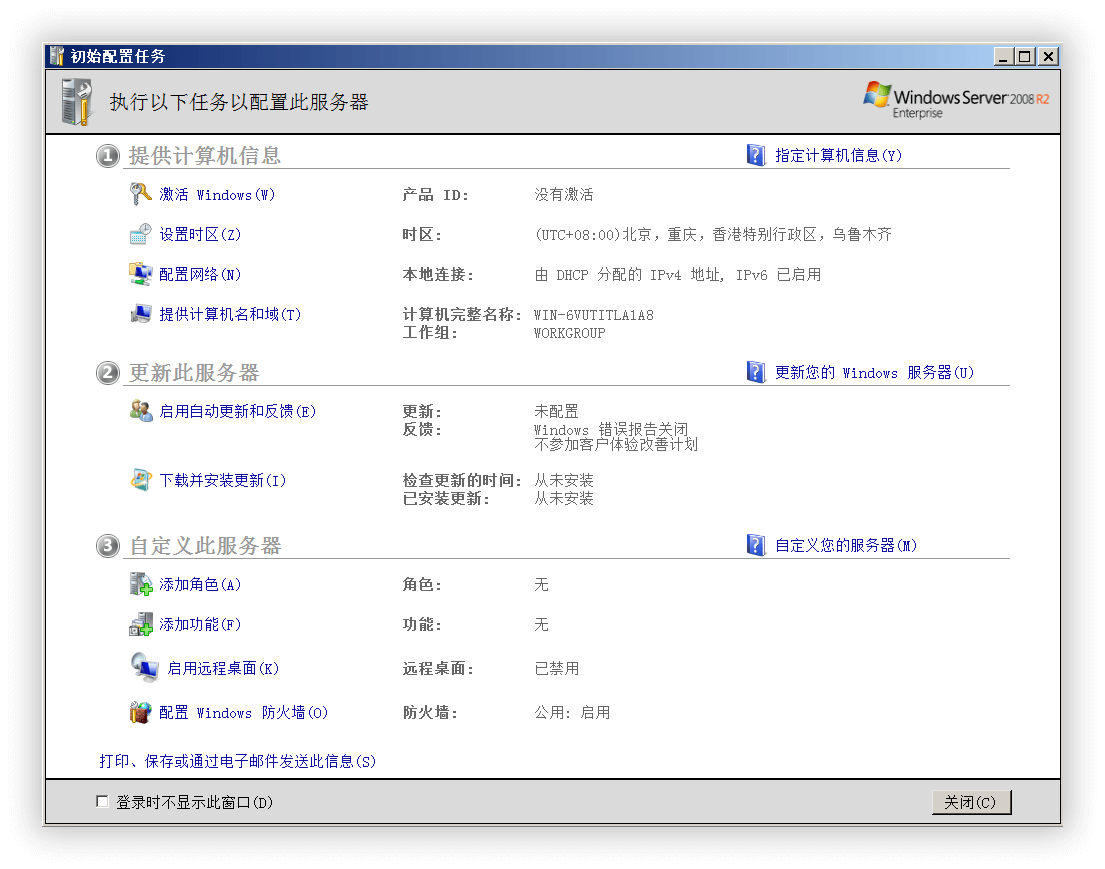Maximize the 初始配置任务 window
Screen dimensions: 1105x869
click(x=1025, y=56)
